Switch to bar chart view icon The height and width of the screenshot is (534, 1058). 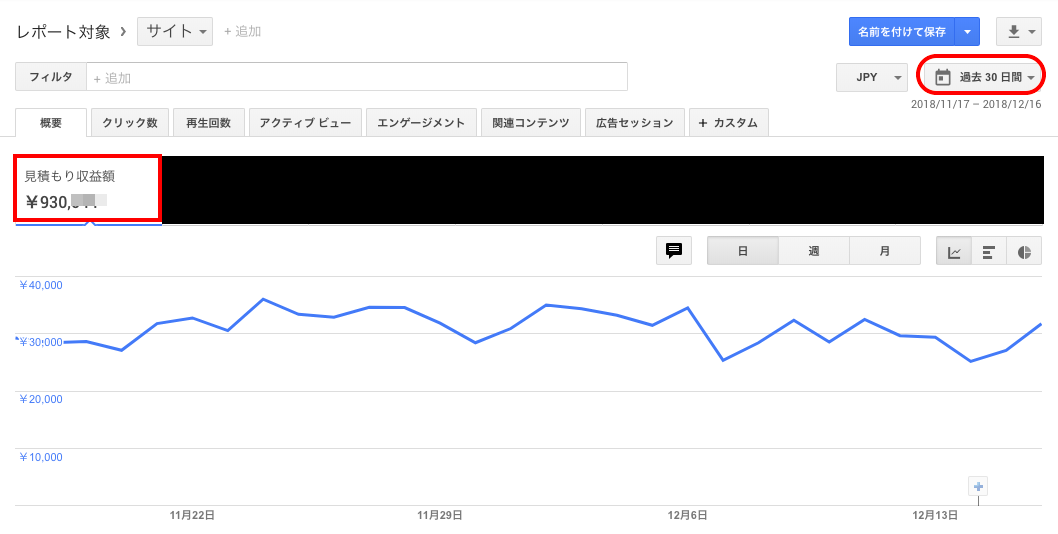[989, 251]
